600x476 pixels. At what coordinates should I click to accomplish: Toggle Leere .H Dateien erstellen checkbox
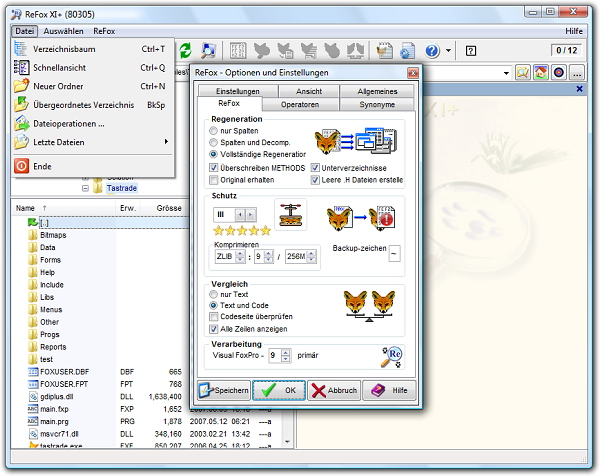pos(315,179)
